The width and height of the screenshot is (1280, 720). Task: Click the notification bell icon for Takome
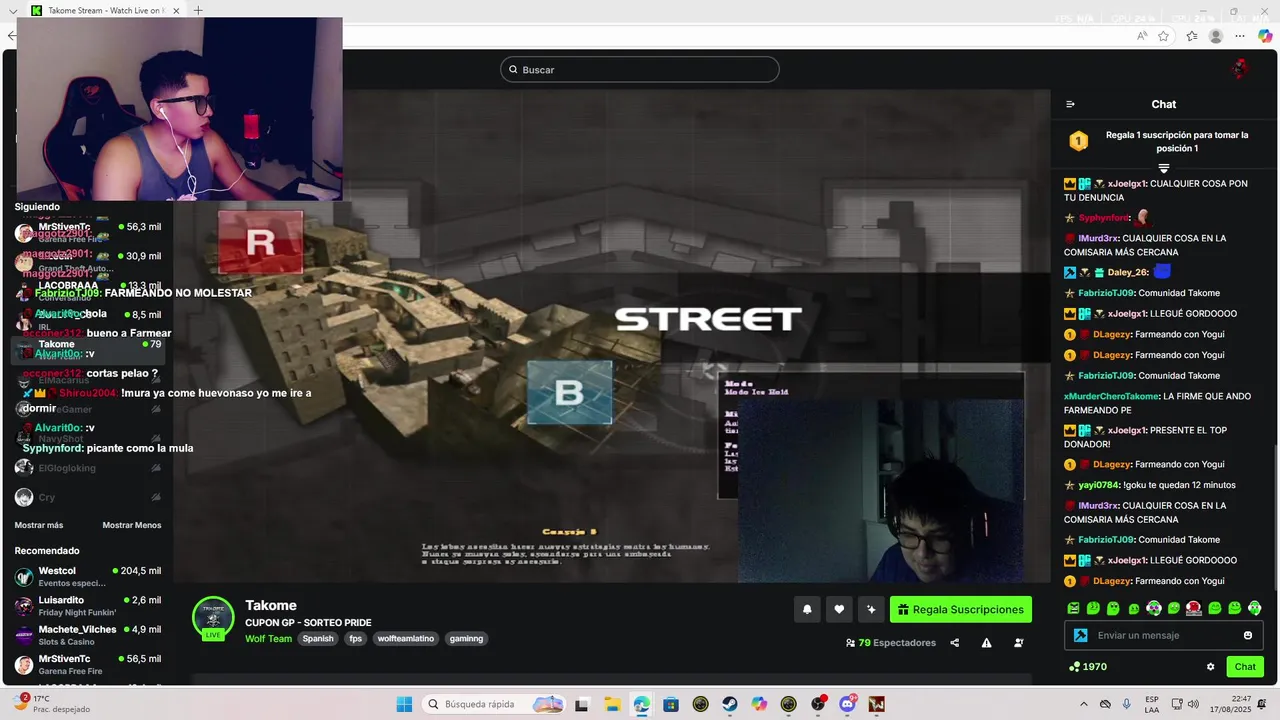807,610
